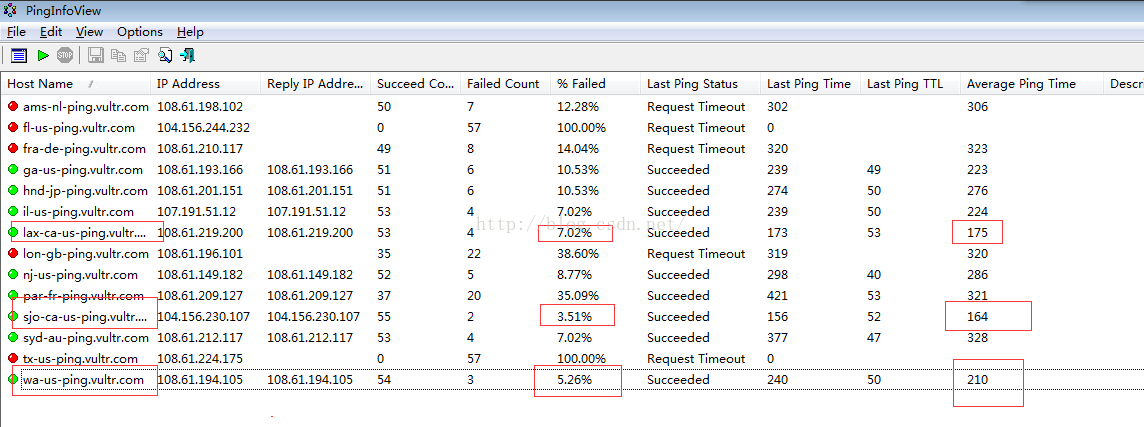The height and width of the screenshot is (427, 1144).
Task: Select the fl-us-ping.vultr.com host row
Action: tap(78, 128)
